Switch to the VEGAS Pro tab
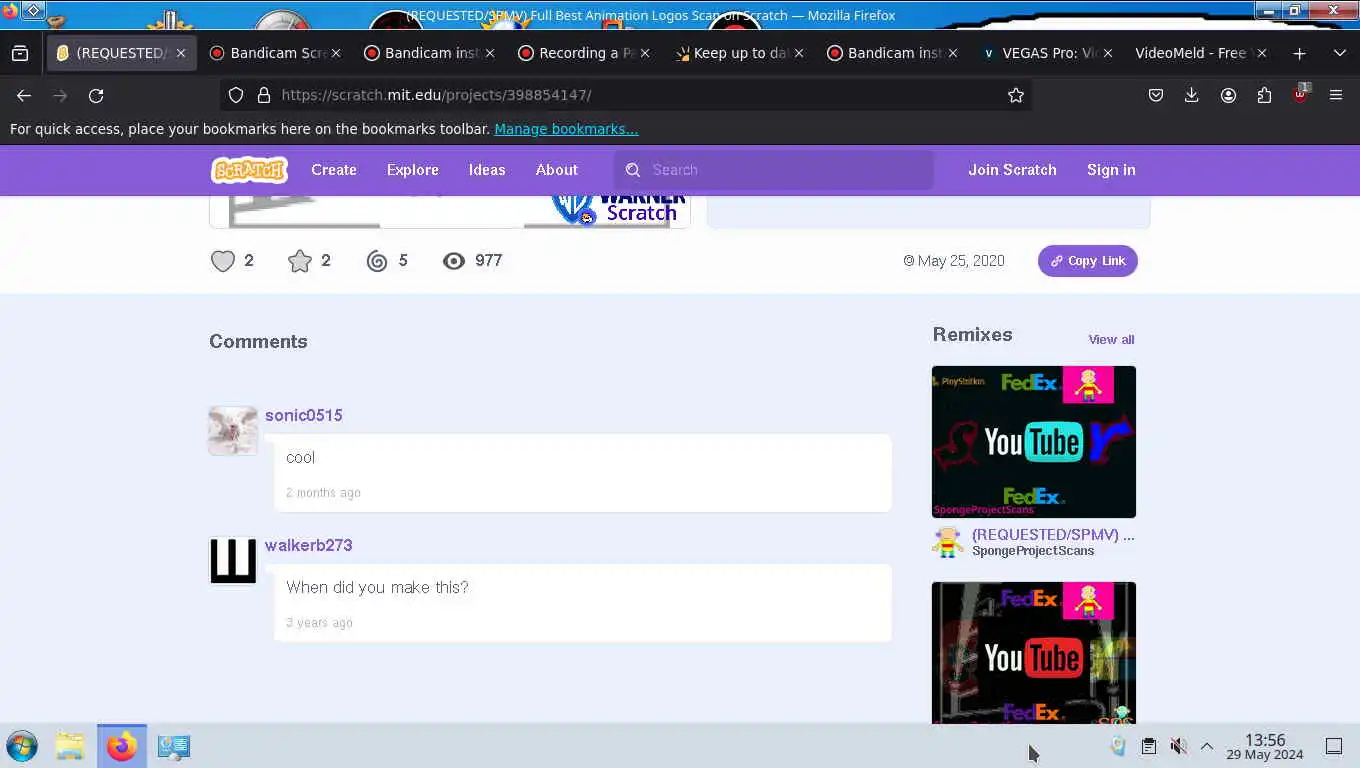The width and height of the screenshot is (1360, 768). pyautogui.click(x=1047, y=53)
